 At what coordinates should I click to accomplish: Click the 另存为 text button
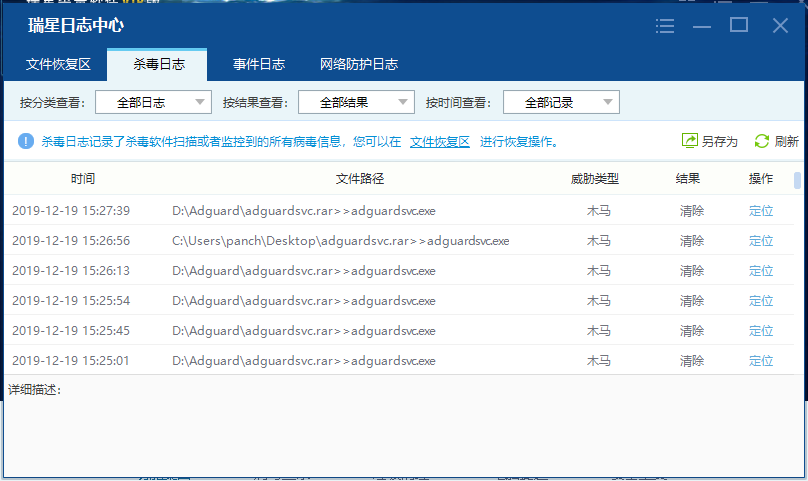tap(719, 142)
